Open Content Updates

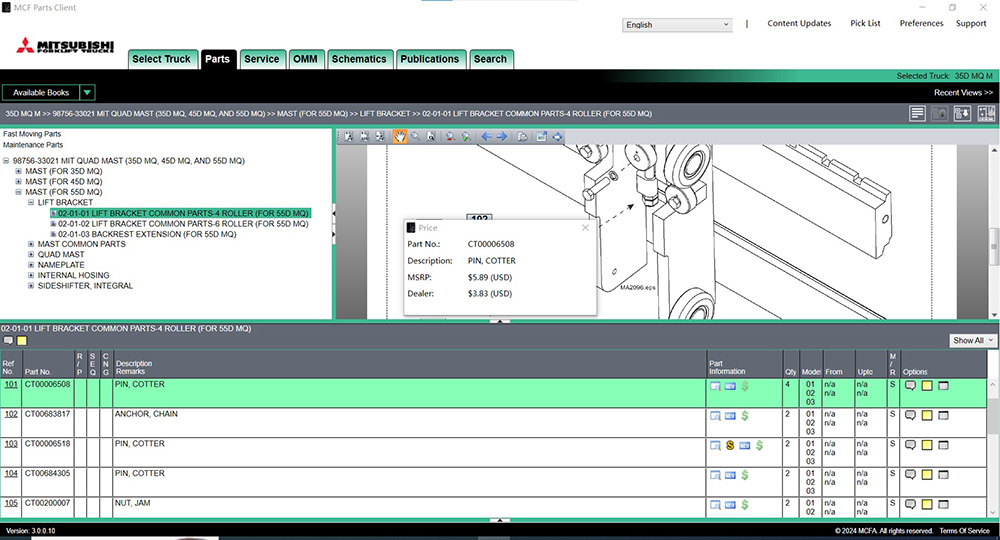(799, 23)
